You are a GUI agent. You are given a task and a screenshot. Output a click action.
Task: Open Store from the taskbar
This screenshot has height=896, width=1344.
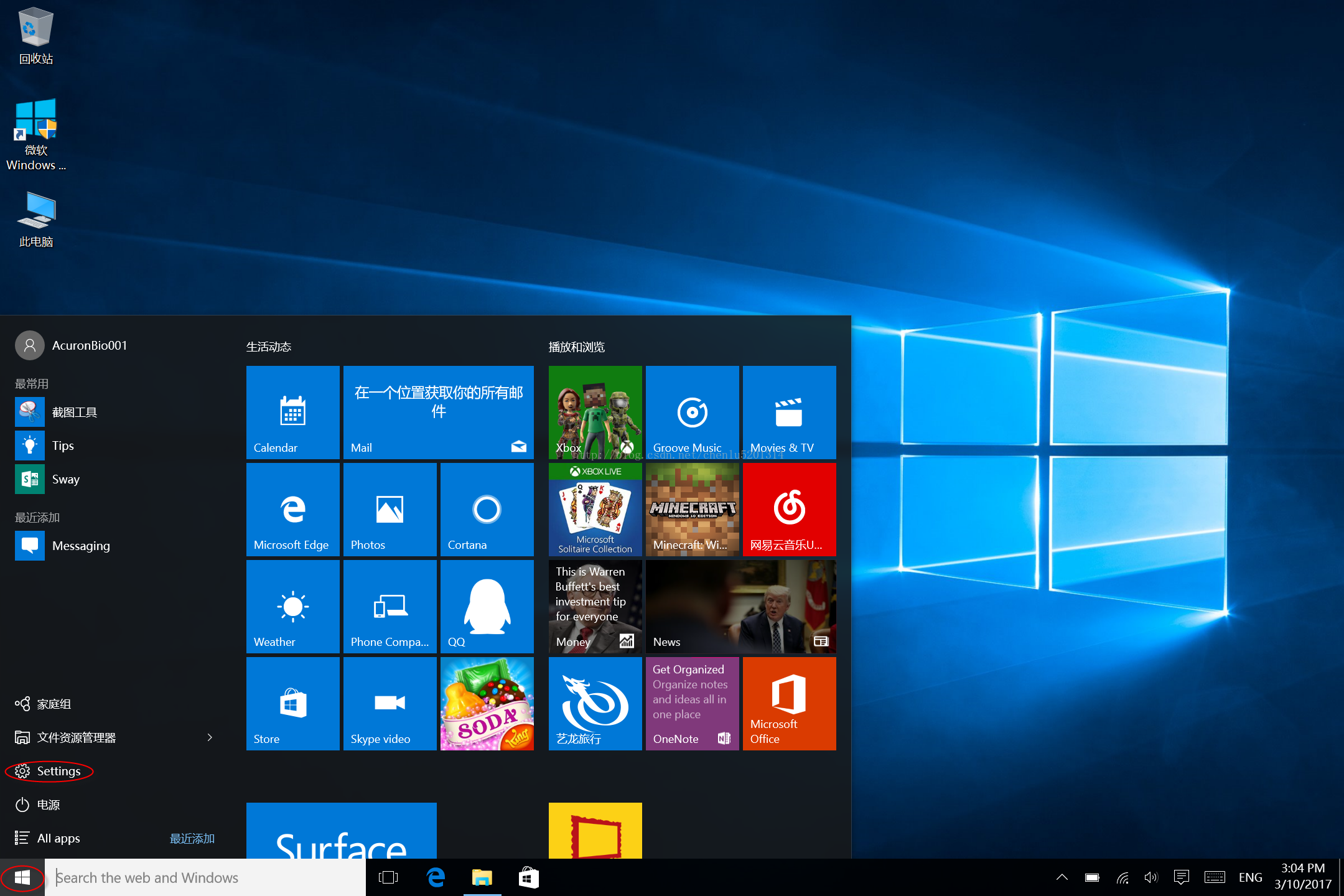pyautogui.click(x=528, y=877)
